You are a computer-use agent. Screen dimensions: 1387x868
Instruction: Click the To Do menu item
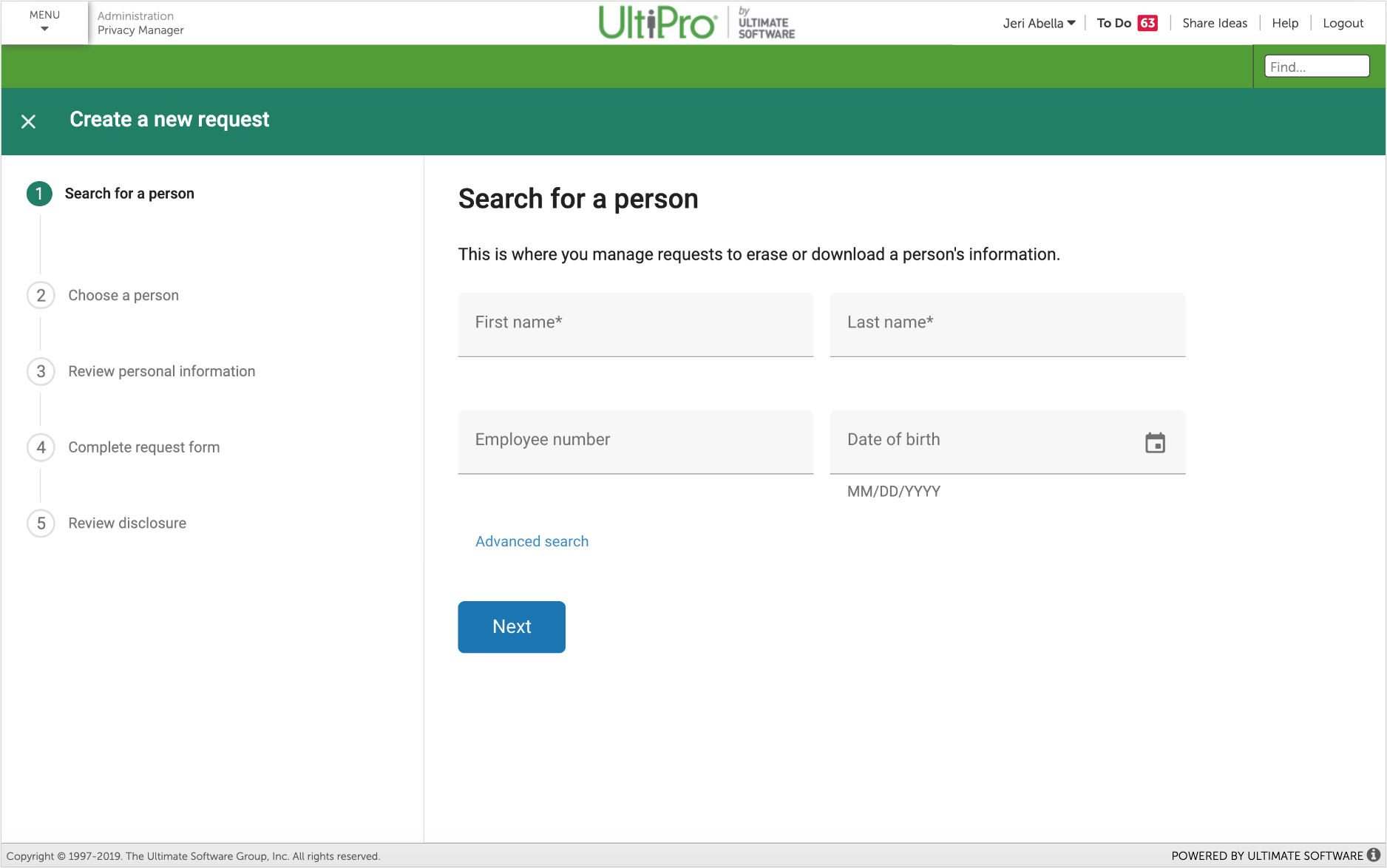(1116, 23)
